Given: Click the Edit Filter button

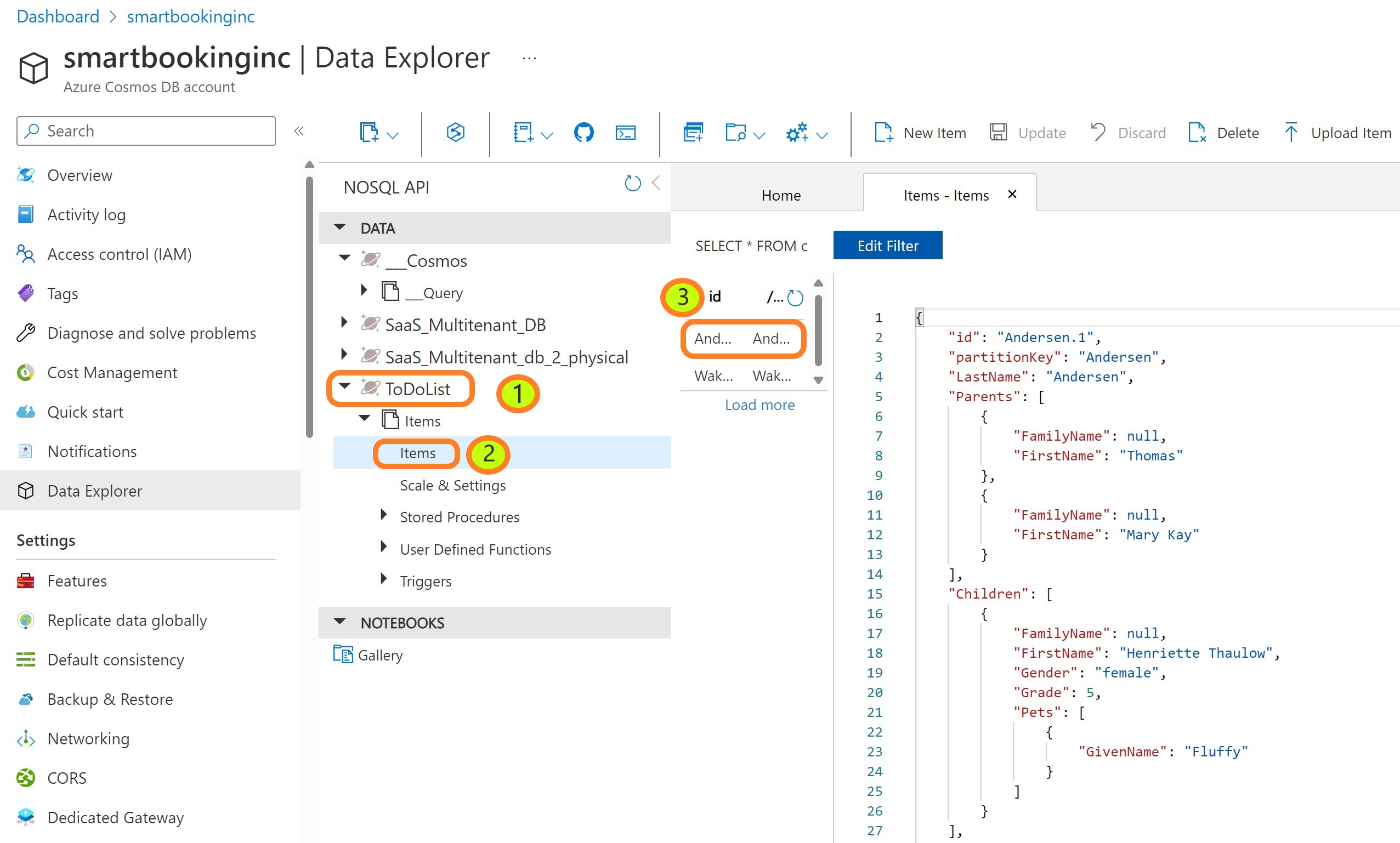Looking at the screenshot, I should click(x=887, y=246).
